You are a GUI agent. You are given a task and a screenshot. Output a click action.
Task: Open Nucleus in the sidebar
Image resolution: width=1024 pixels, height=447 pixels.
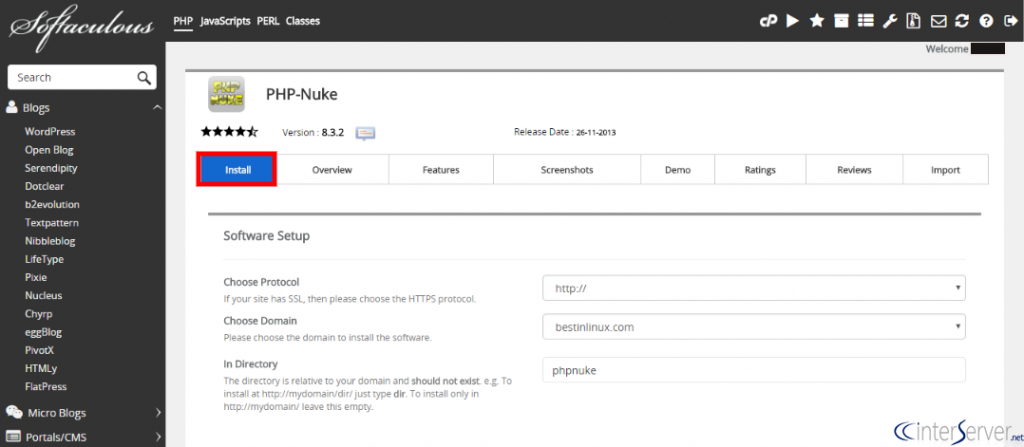(x=44, y=295)
